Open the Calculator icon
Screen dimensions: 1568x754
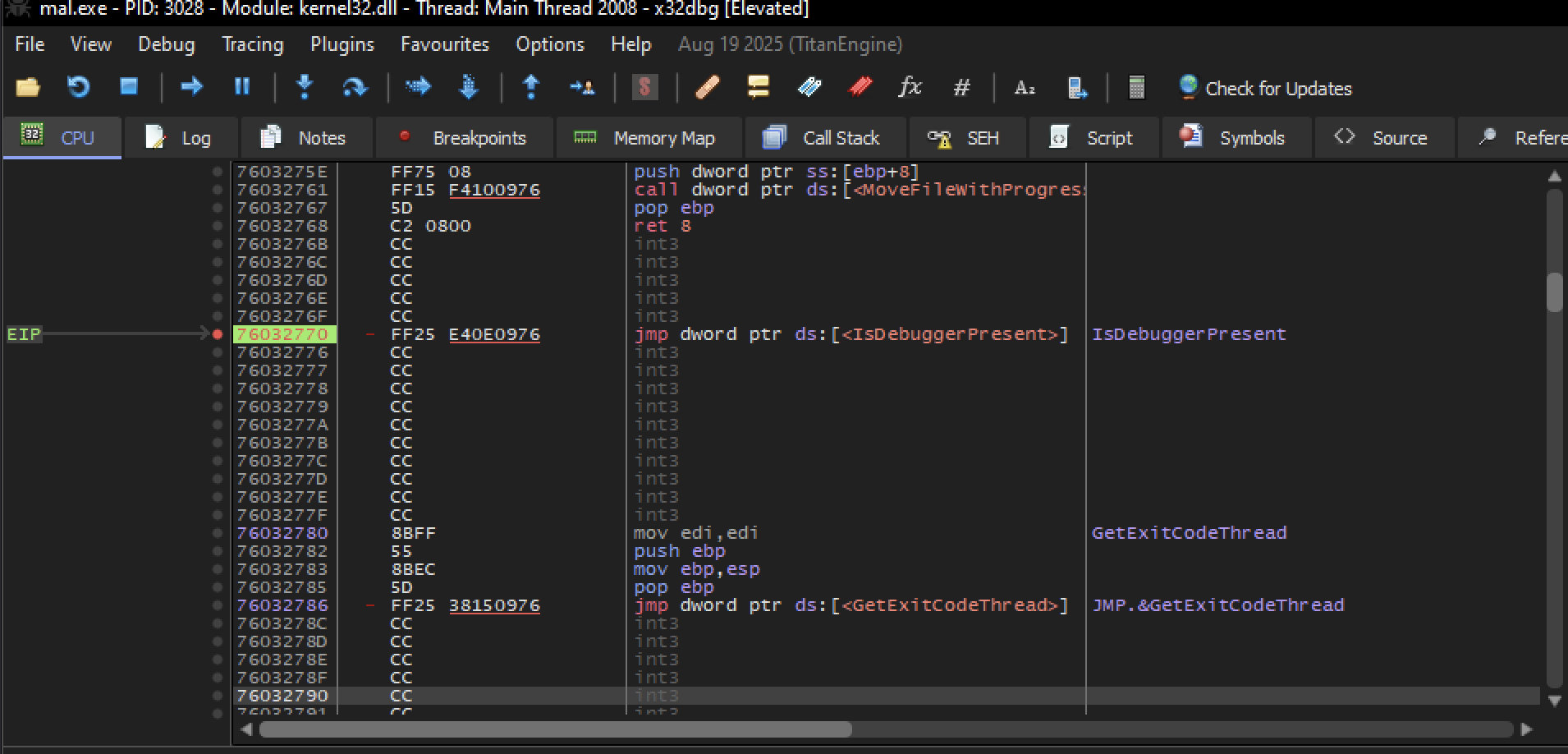[1137, 87]
